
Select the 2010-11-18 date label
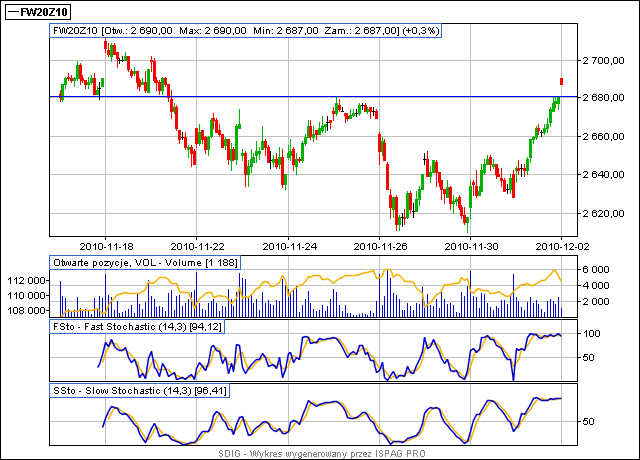tap(106, 247)
